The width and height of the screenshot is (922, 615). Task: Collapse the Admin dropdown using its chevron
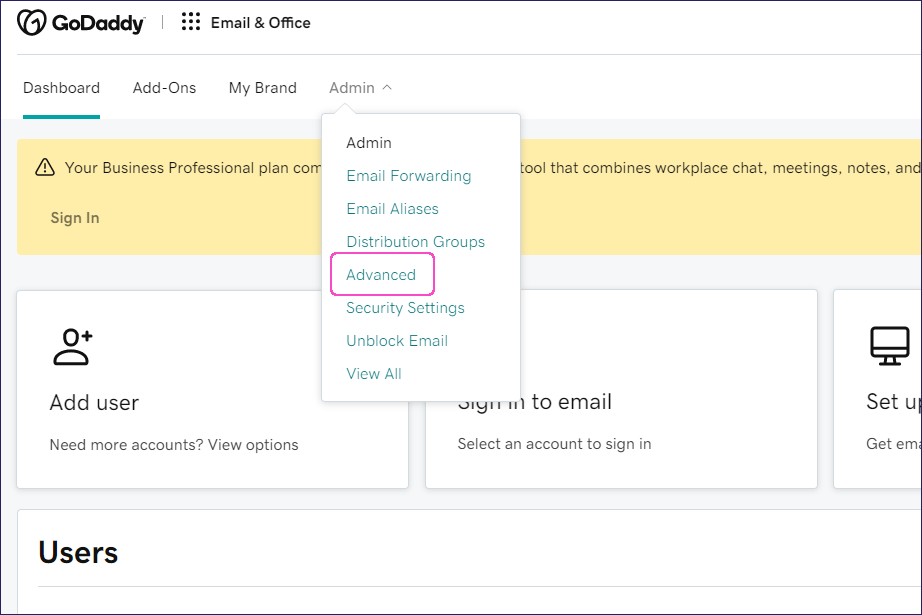(389, 86)
